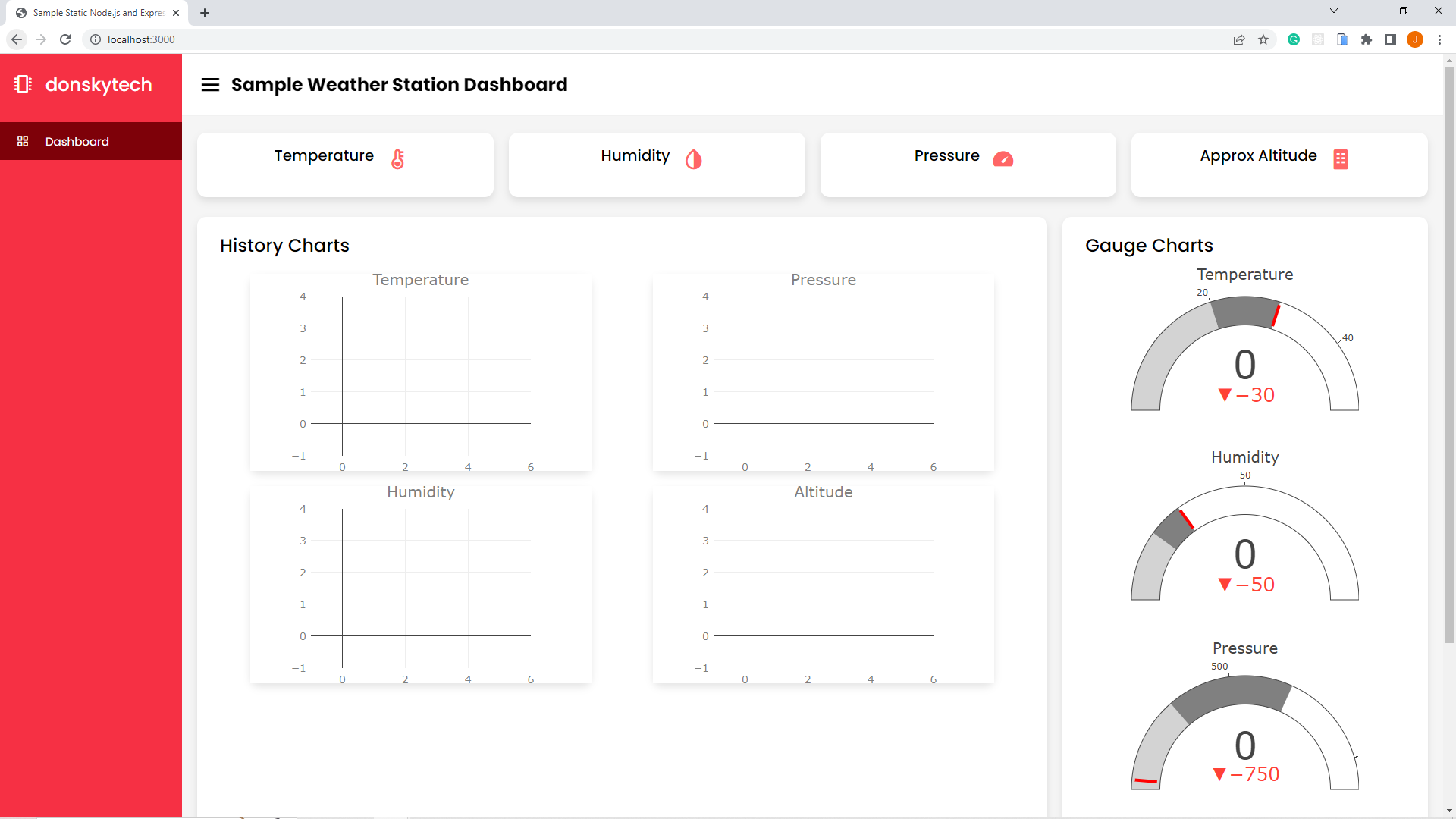This screenshot has width=1456, height=819.
Task: Click the thermometer icon on Temperature card
Action: pos(397,158)
